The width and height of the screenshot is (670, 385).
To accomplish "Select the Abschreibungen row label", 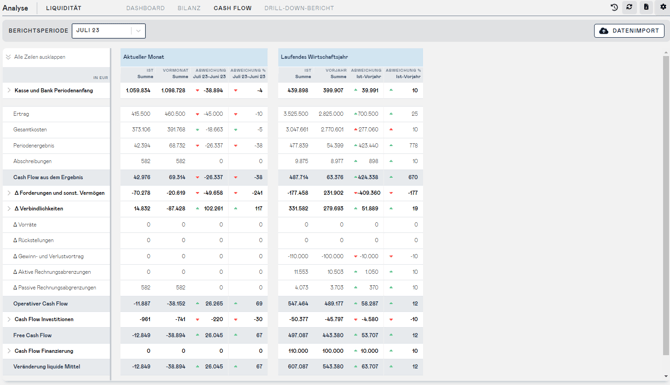I will tap(32, 162).
